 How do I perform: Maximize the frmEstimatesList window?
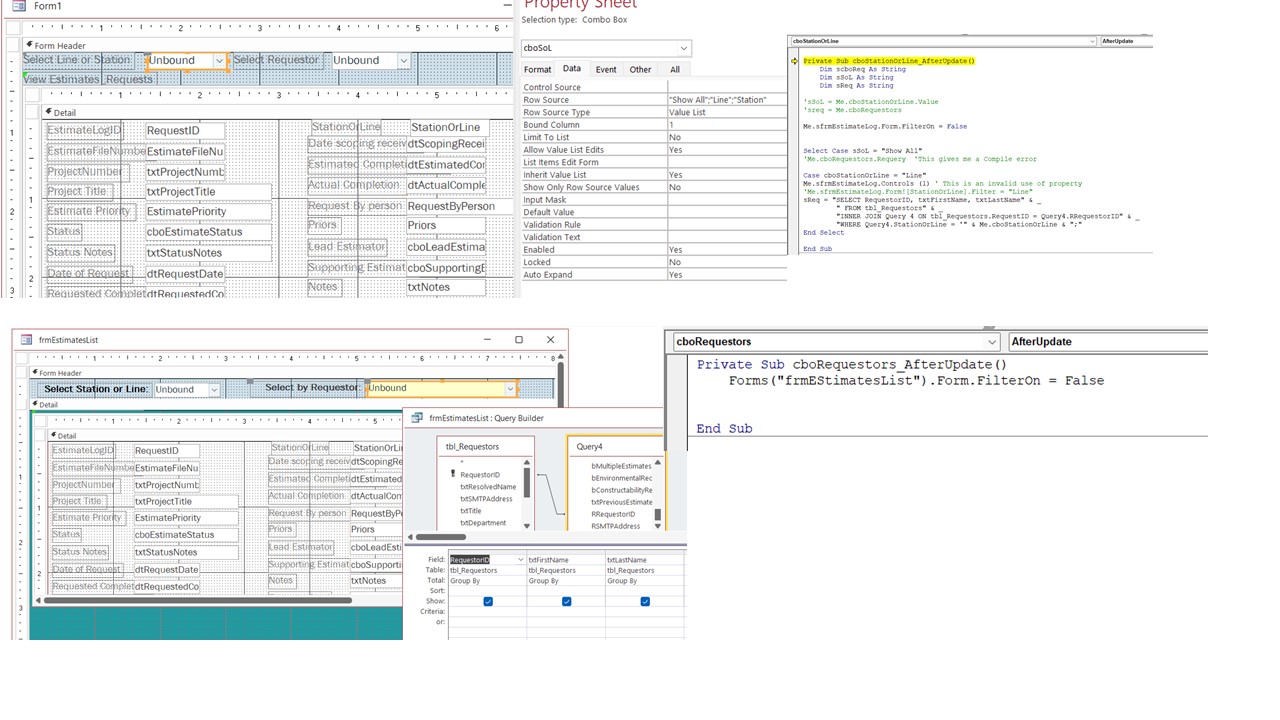click(518, 340)
